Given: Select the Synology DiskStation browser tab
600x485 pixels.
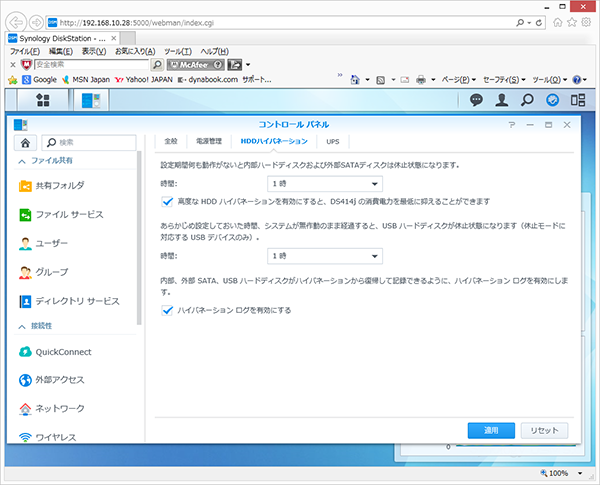Looking at the screenshot, I should coord(63,38).
